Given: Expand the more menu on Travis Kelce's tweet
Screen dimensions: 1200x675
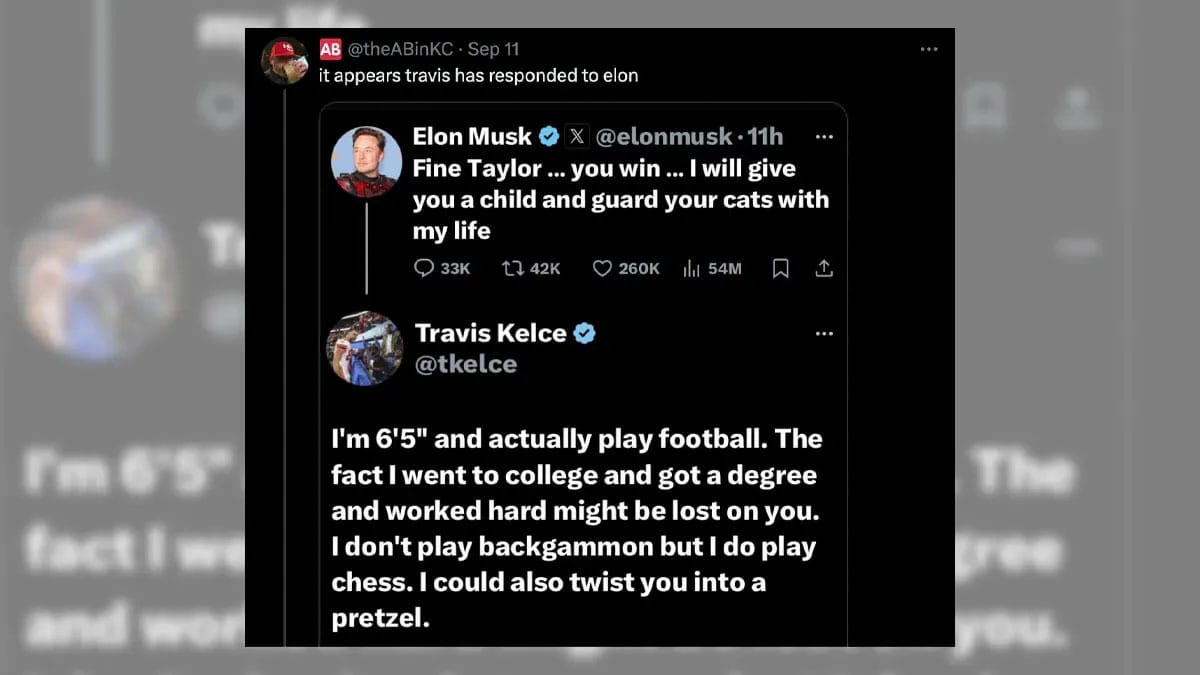Looking at the screenshot, I should click(x=824, y=333).
